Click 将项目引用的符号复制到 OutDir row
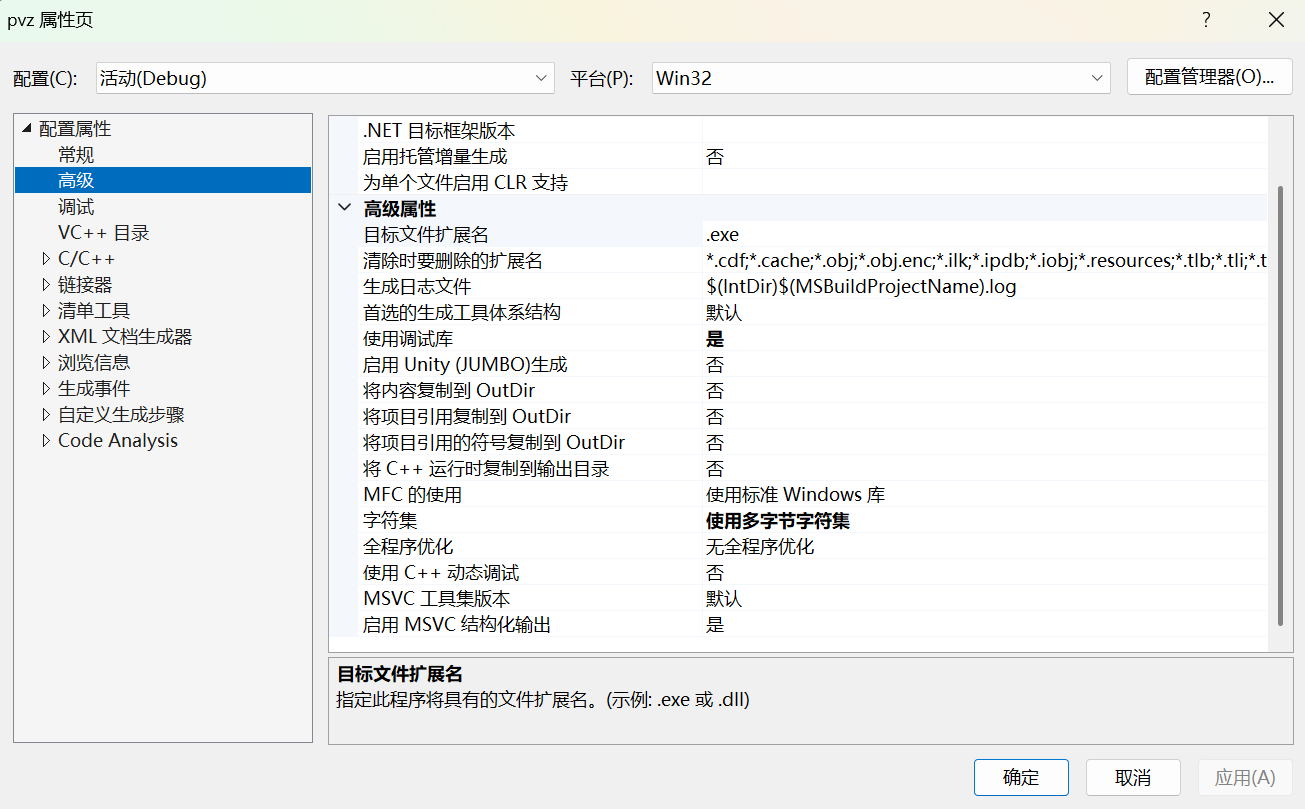The height and width of the screenshot is (809, 1305). [812, 443]
